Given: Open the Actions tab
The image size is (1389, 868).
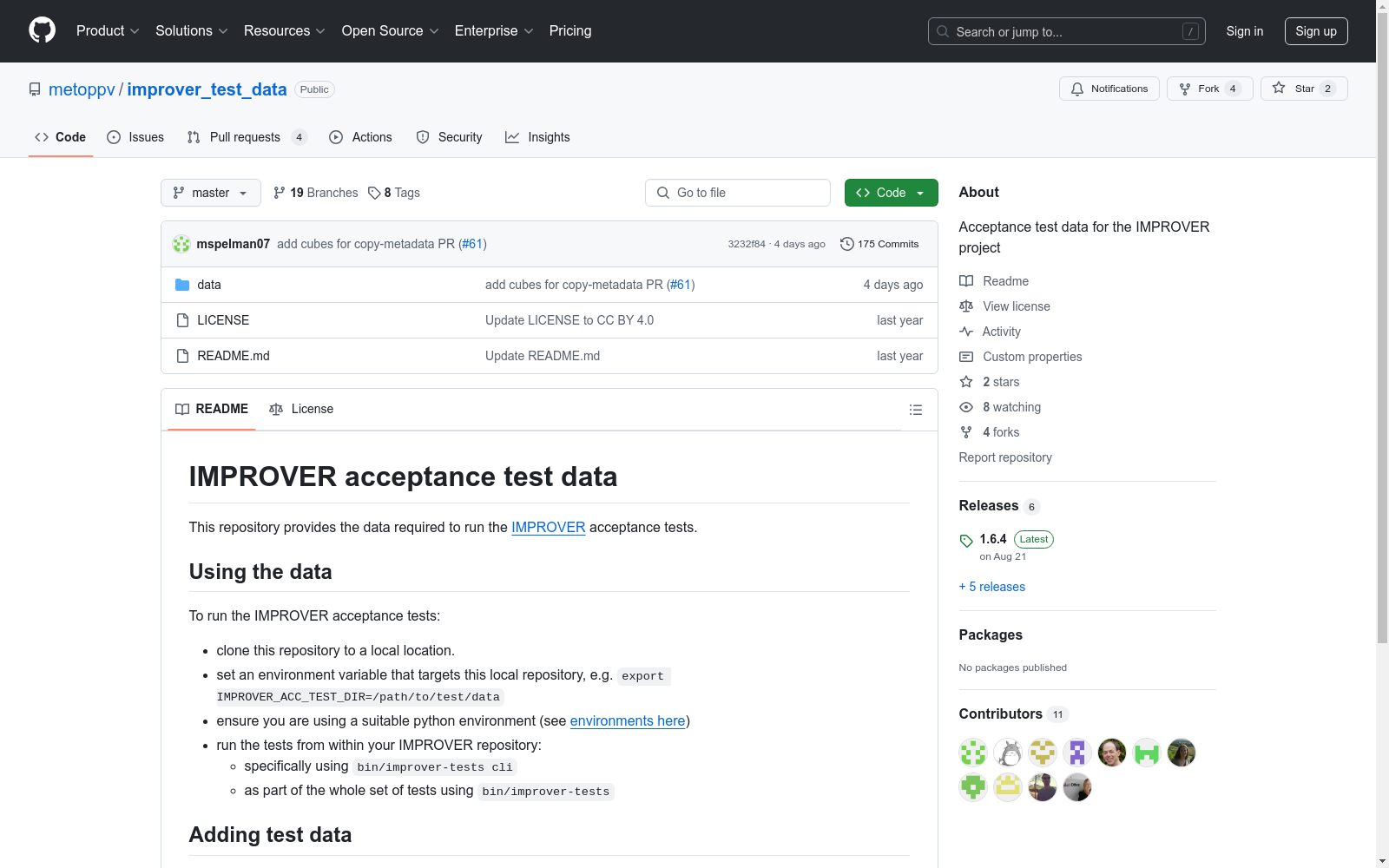Looking at the screenshot, I should (x=361, y=137).
